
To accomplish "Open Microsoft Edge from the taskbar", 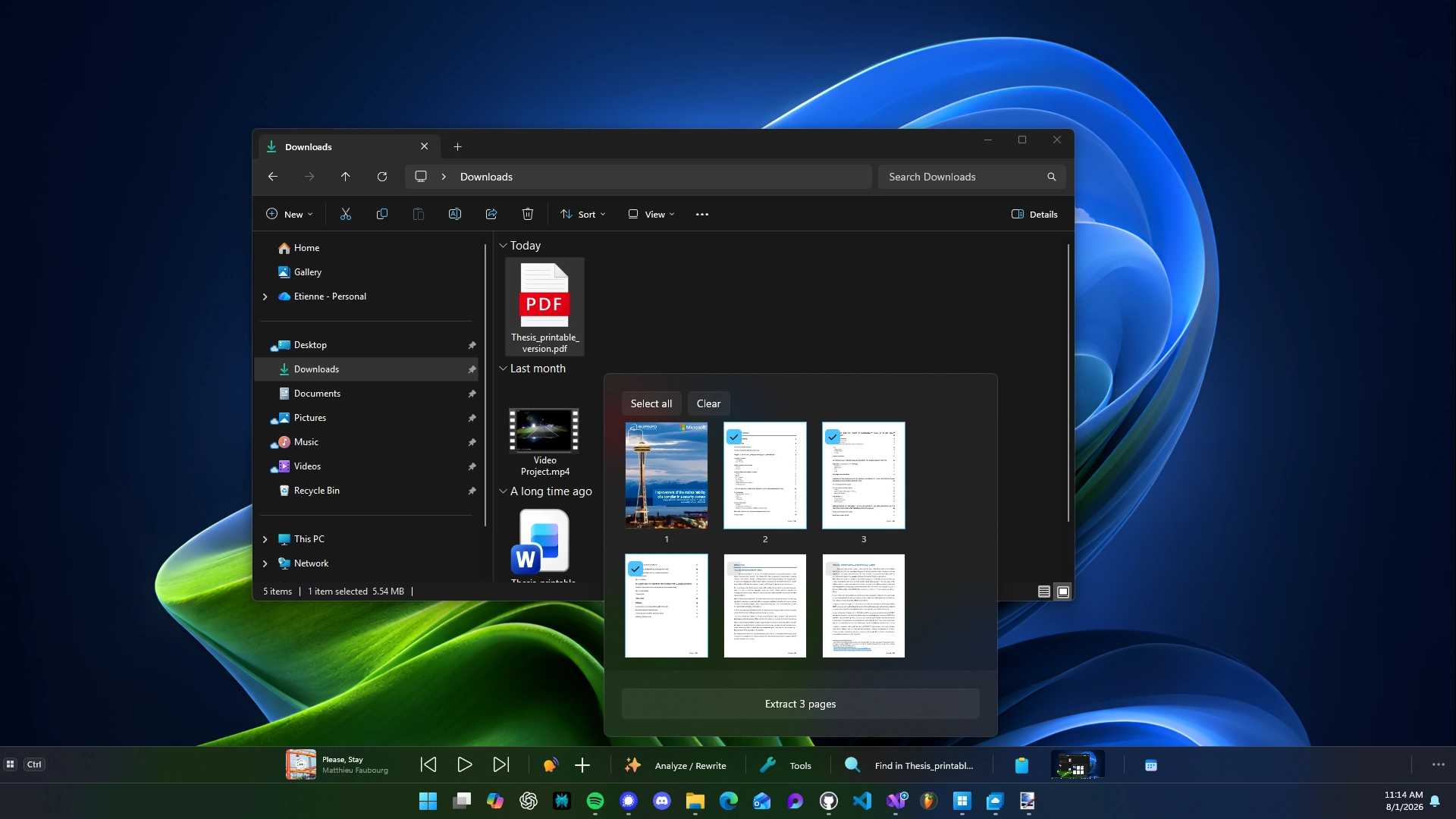I will [729, 801].
